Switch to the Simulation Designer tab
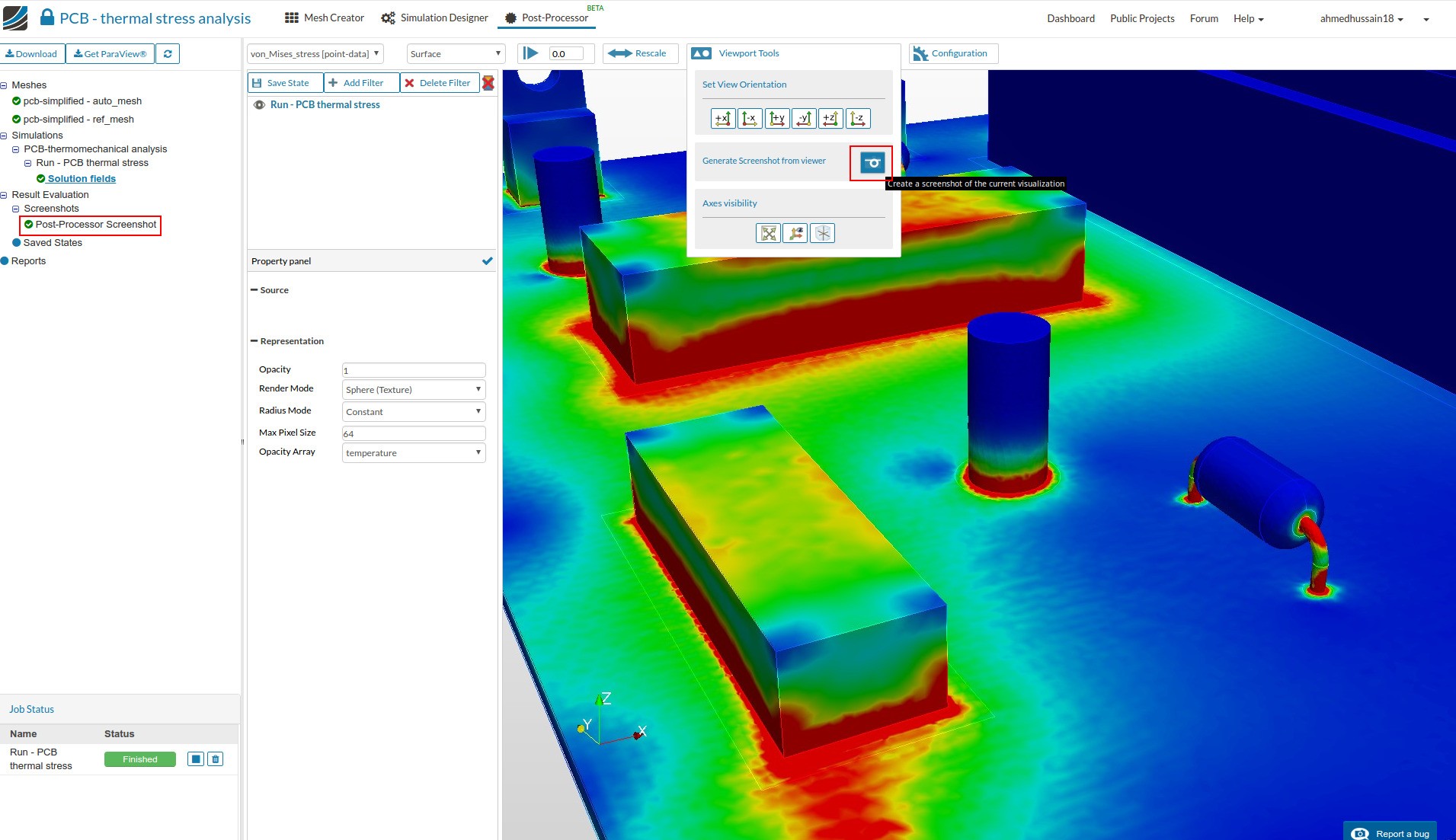Screen dimensions: 1456x840 434,18
